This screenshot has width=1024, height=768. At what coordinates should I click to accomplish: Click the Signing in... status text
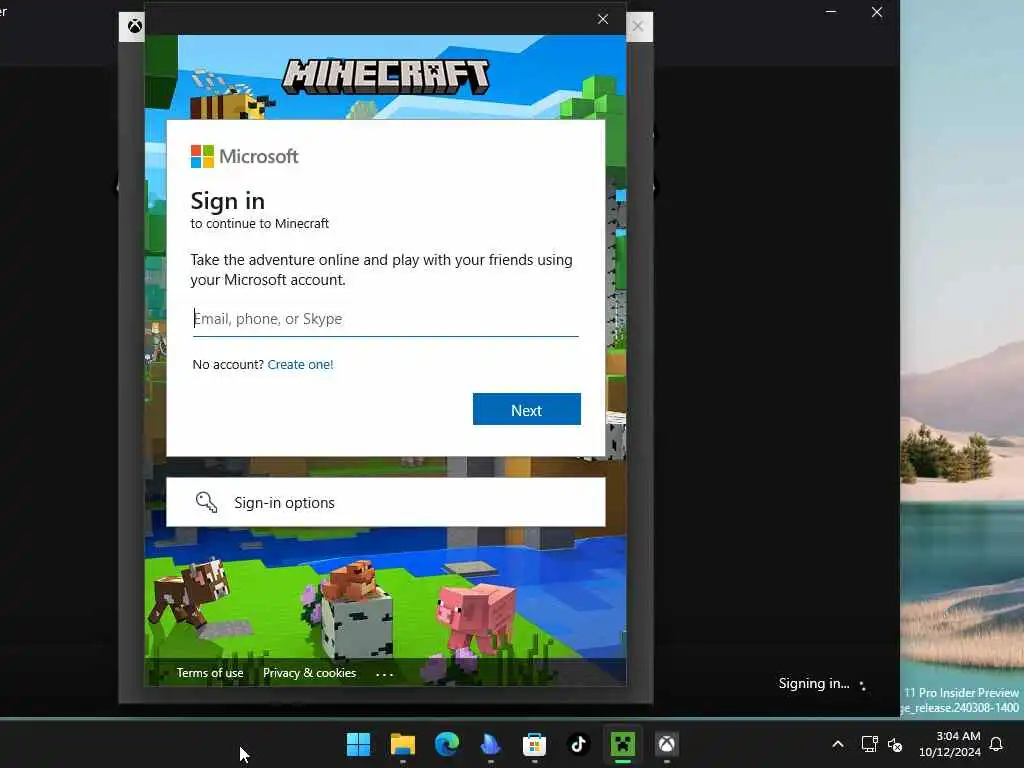tap(814, 683)
